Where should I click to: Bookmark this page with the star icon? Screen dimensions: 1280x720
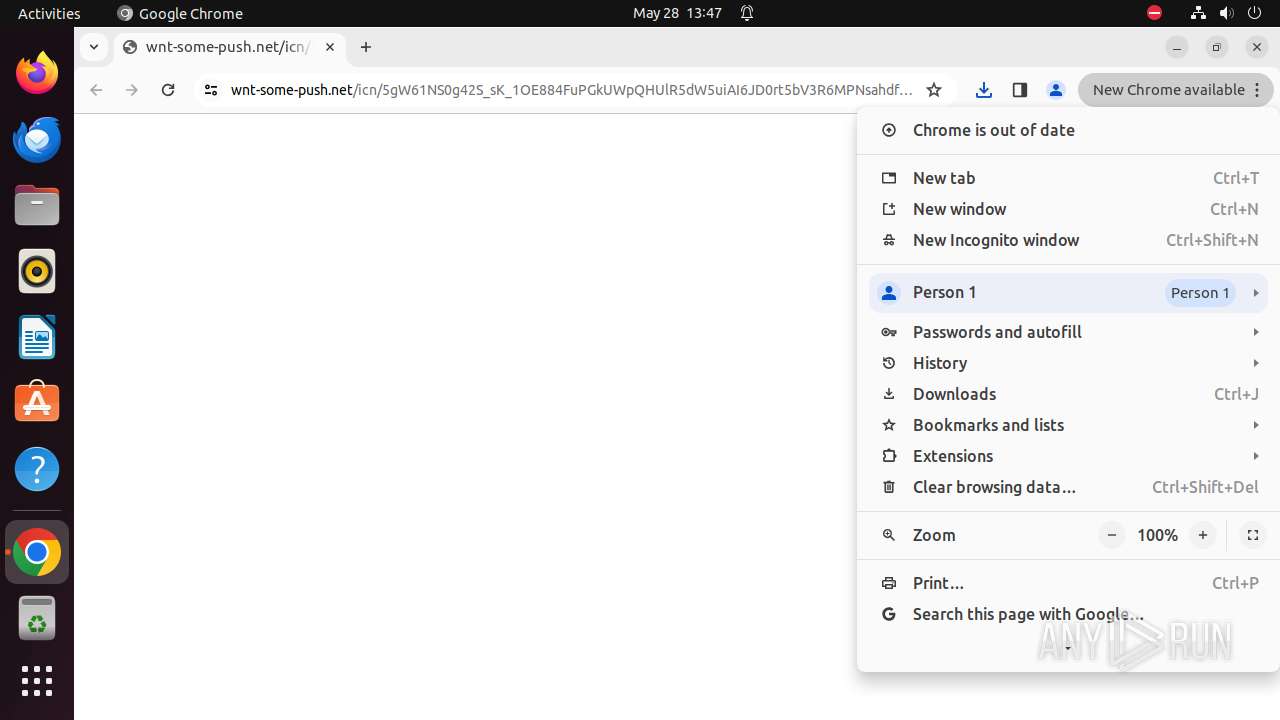tap(934, 90)
